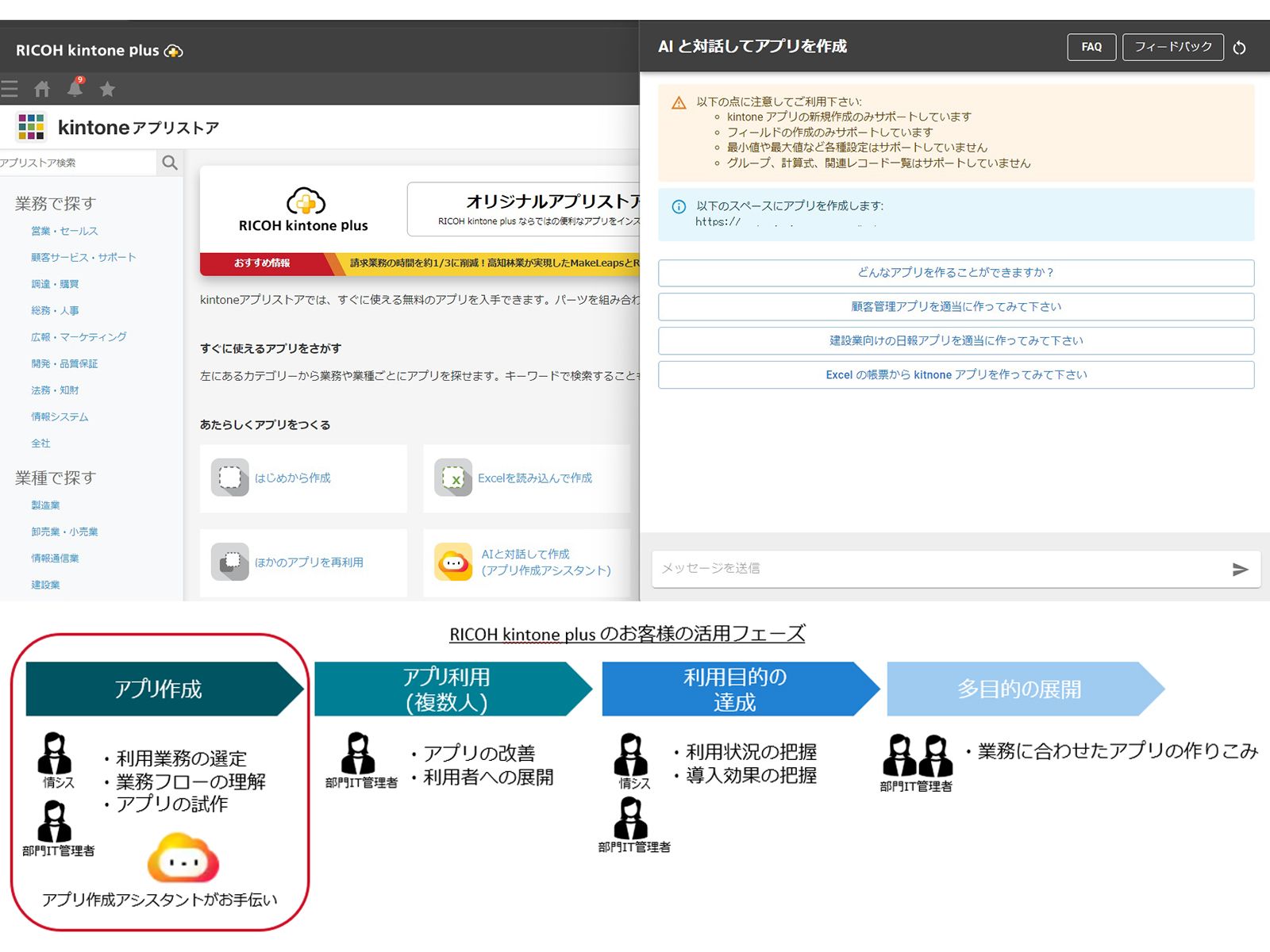Select 顧客管理アプリ suggestion prompt
1270x952 pixels.
pyautogui.click(x=956, y=307)
